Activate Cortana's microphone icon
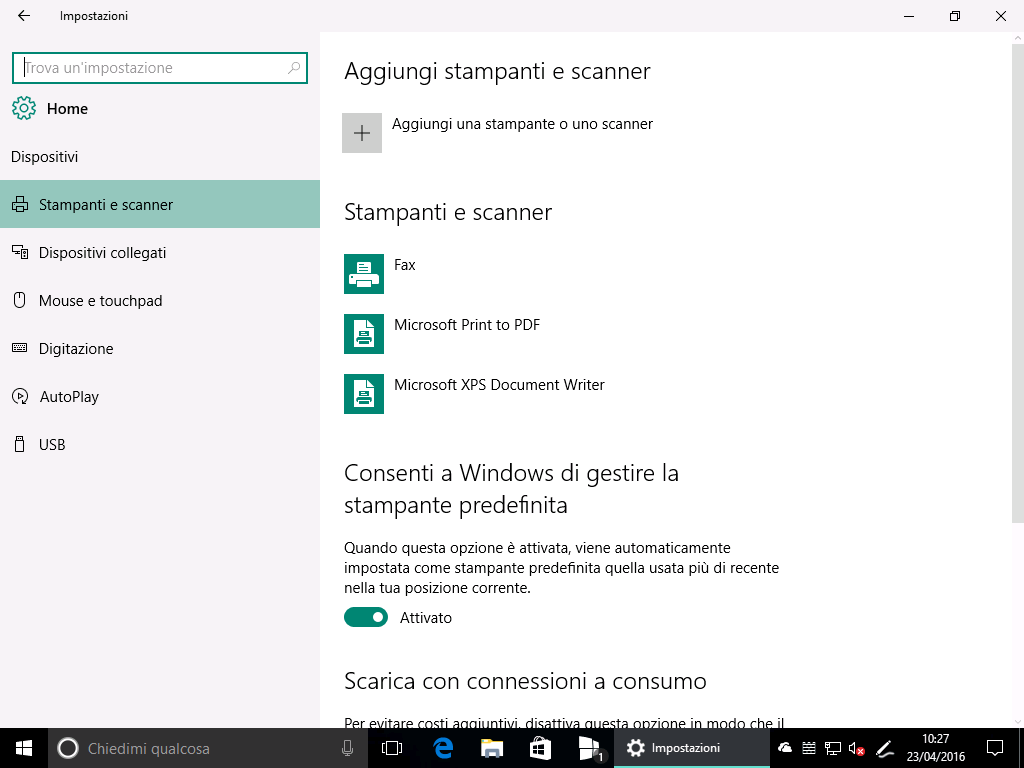This screenshot has width=1024, height=768. 347,748
